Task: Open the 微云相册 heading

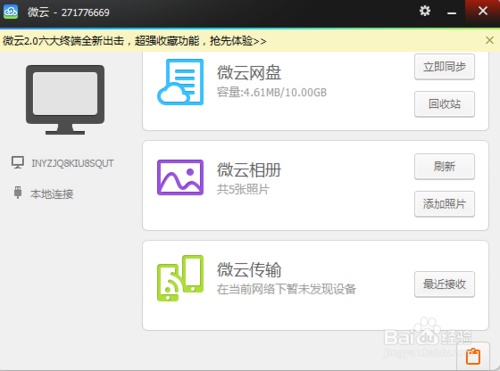Action: (249, 170)
